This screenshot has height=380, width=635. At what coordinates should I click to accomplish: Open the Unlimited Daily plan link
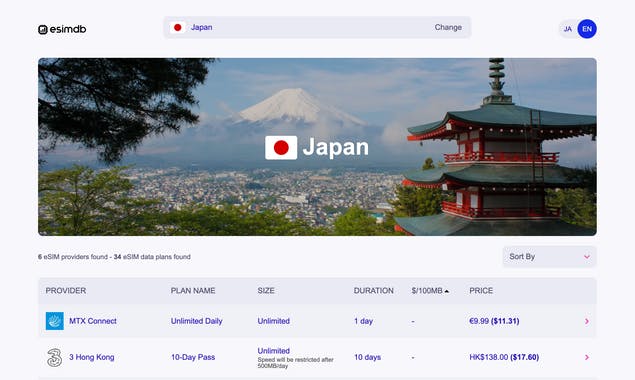click(x=196, y=321)
